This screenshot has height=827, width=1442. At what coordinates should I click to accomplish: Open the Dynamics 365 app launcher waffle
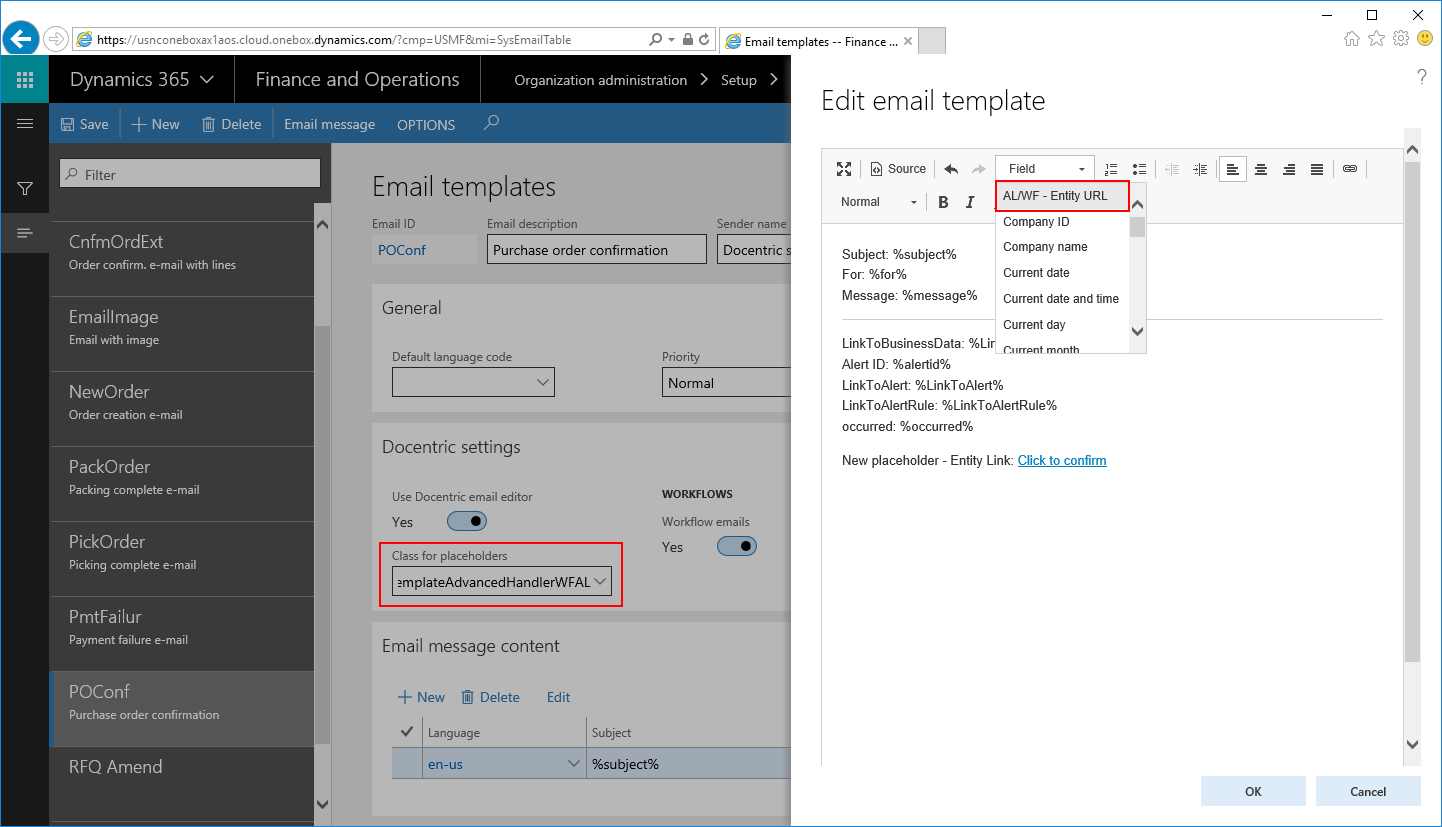click(x=25, y=80)
